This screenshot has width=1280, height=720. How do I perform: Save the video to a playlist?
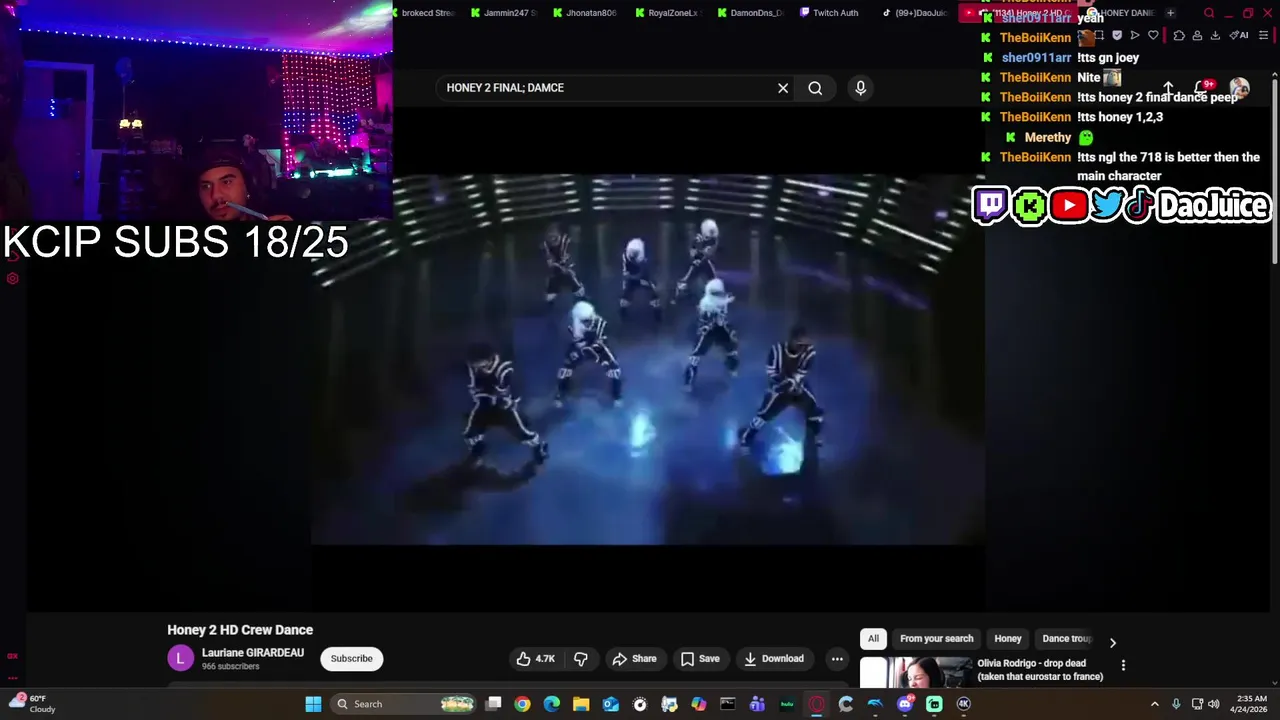point(700,658)
